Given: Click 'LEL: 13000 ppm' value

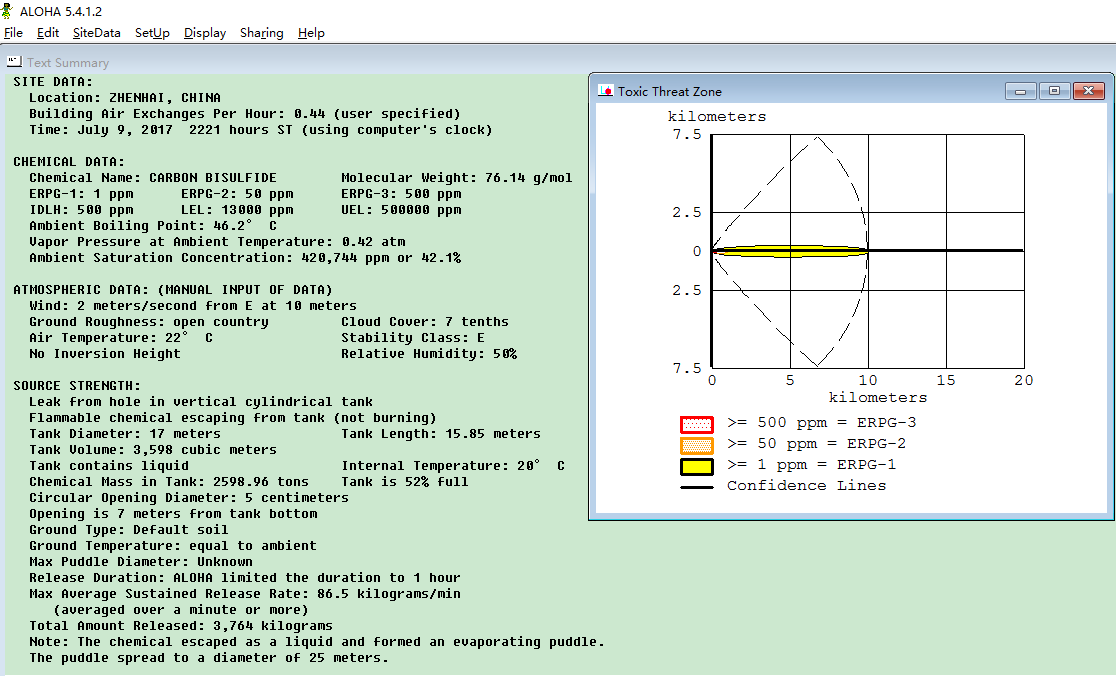Looking at the screenshot, I should [x=237, y=210].
